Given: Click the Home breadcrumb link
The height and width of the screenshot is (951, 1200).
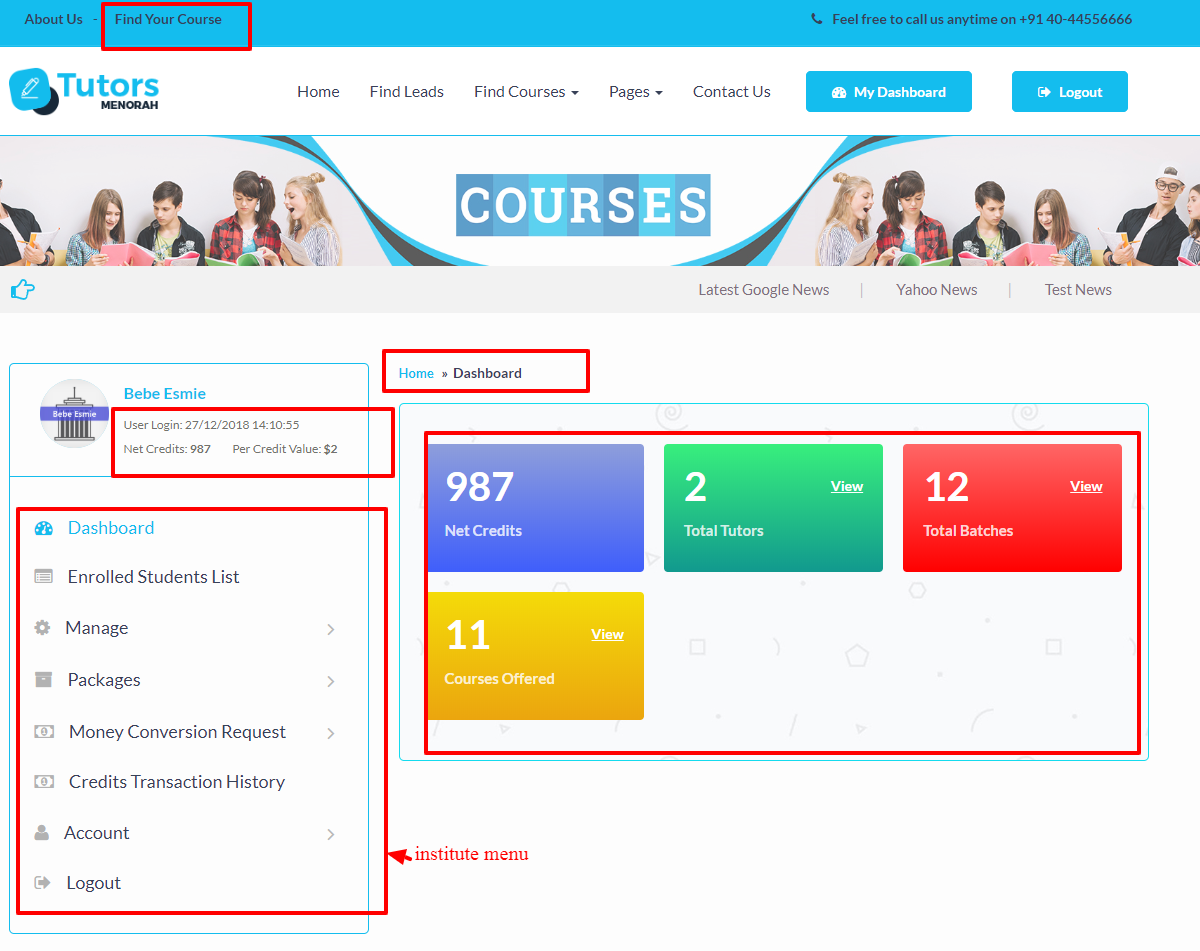Looking at the screenshot, I should click(416, 373).
